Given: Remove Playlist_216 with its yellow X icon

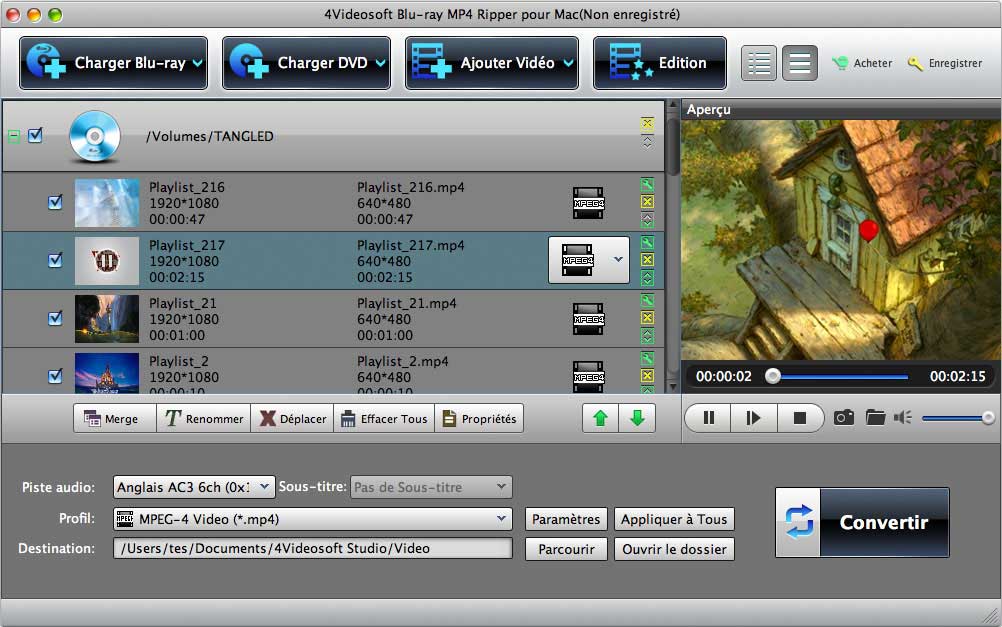Looking at the screenshot, I should coord(647,203).
